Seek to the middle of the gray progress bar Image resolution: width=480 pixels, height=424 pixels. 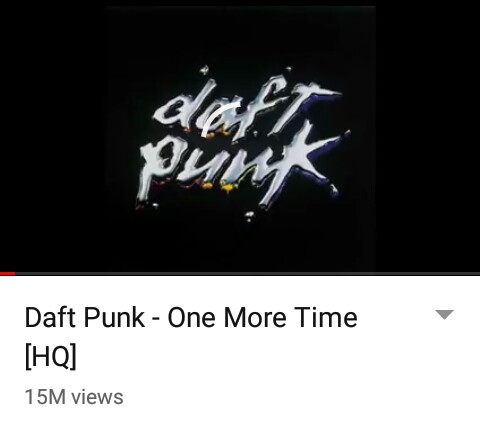[240, 274]
